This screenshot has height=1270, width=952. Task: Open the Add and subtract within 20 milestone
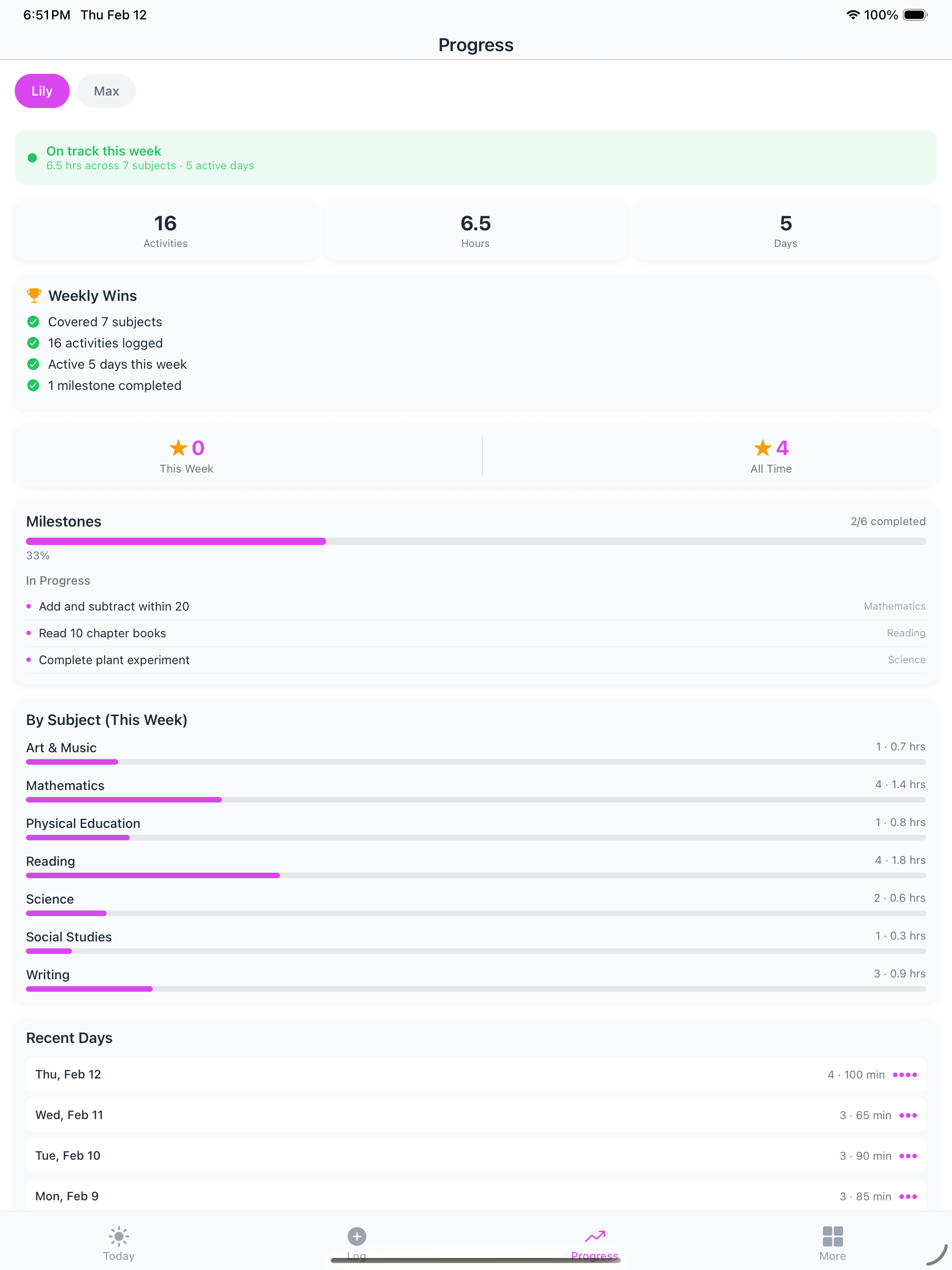pos(476,606)
